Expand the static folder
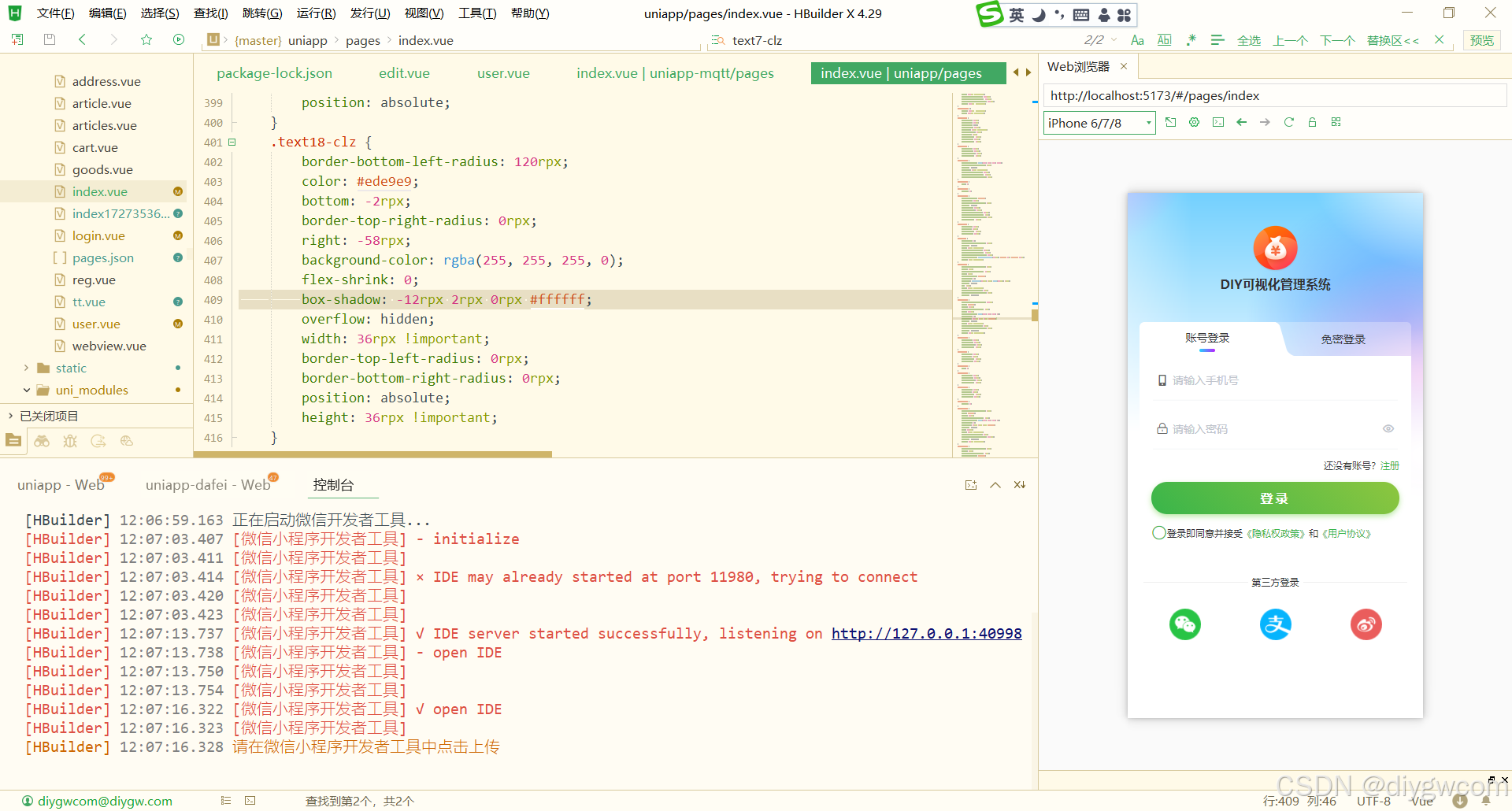 click(26, 368)
